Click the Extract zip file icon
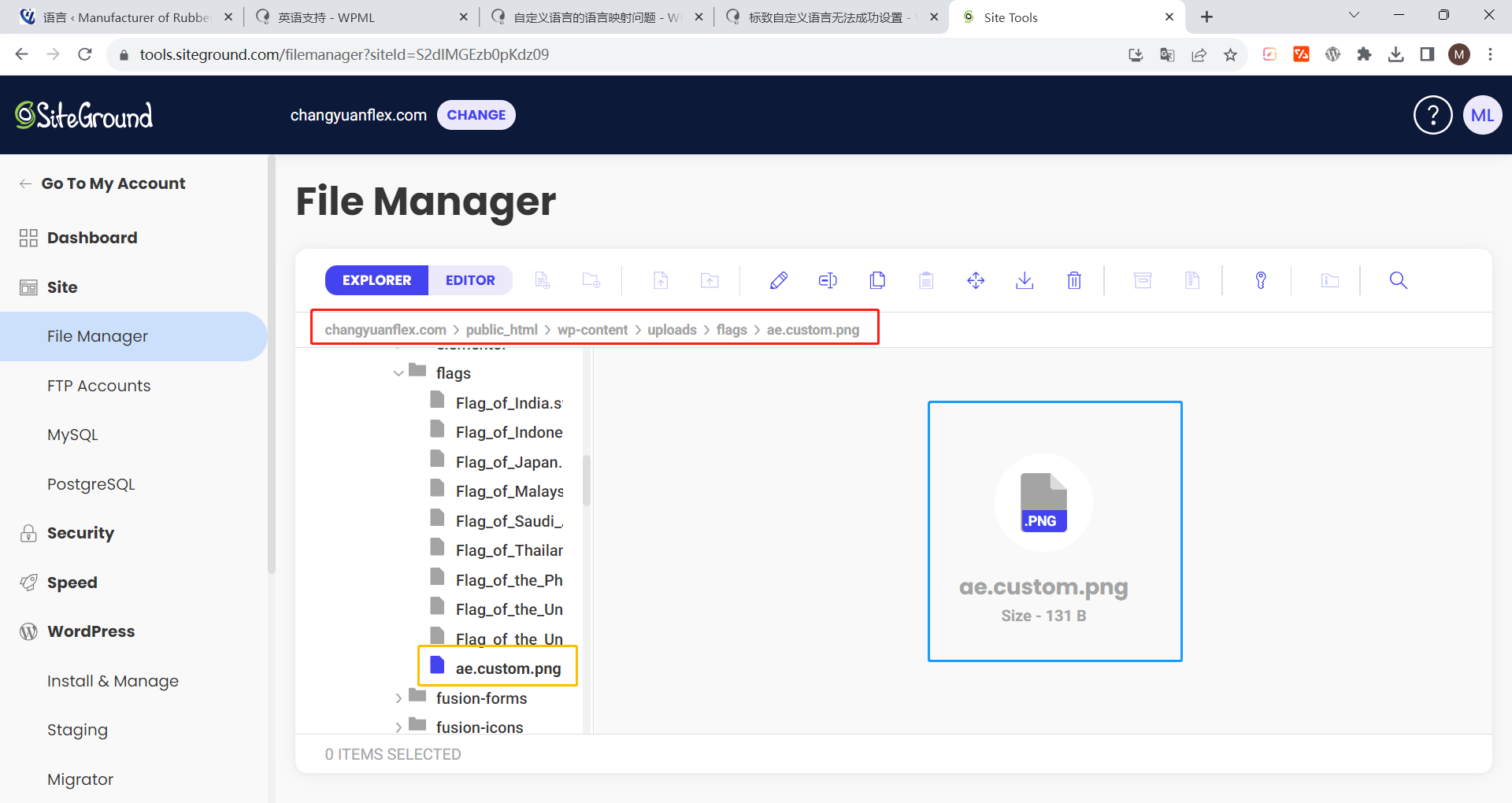The image size is (1512, 803). [x=1192, y=280]
